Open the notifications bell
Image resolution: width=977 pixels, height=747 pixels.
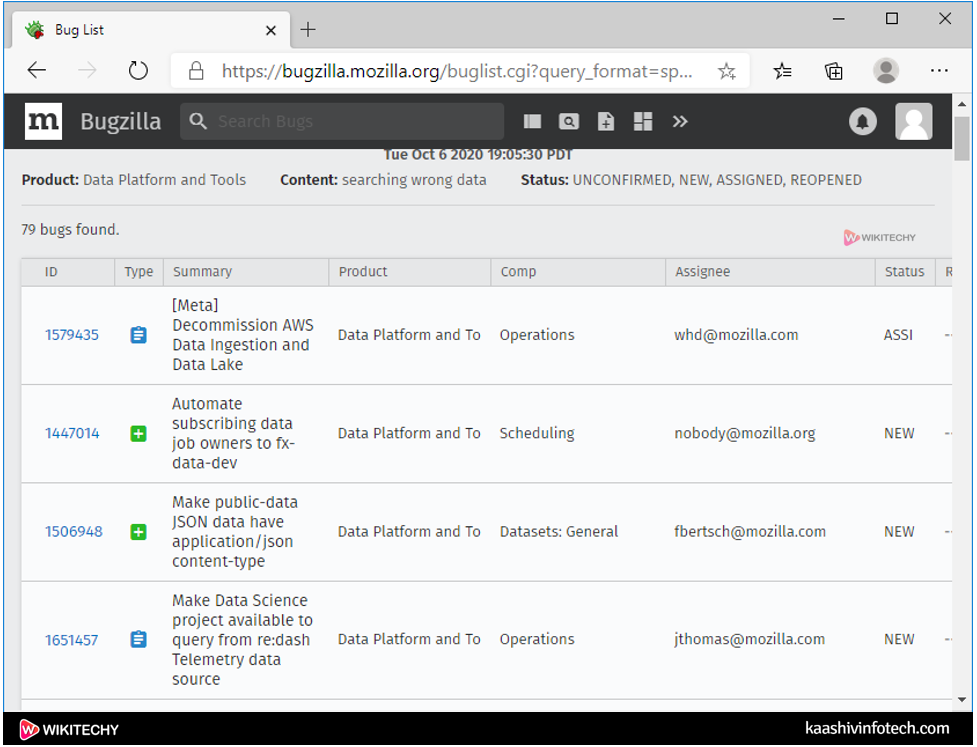coord(862,121)
